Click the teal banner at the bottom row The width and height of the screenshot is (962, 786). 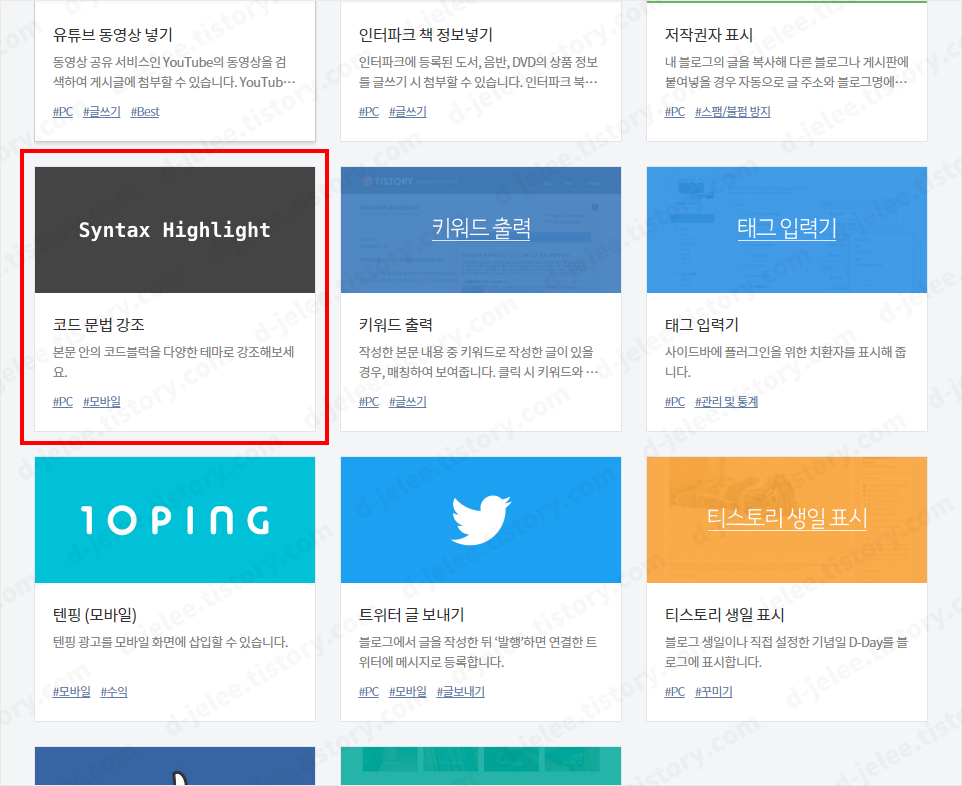[481, 770]
